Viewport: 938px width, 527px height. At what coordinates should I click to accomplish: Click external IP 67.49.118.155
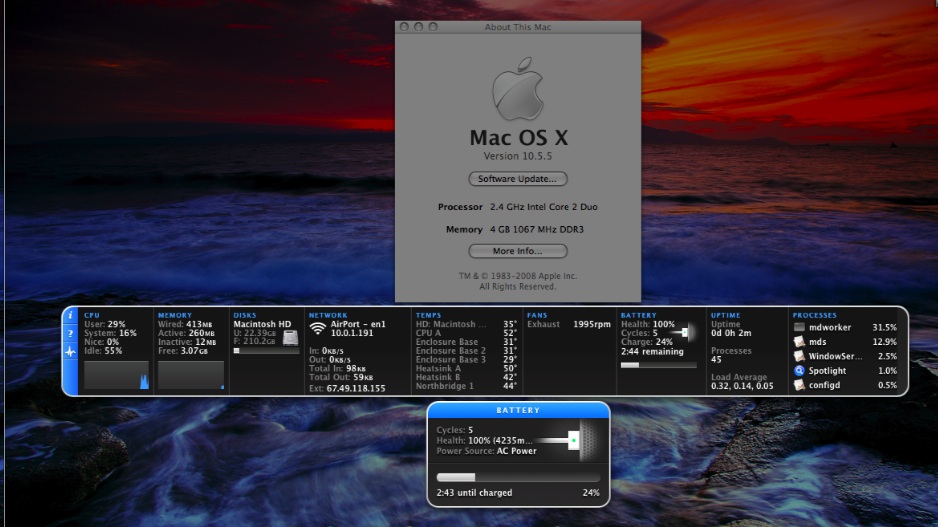tap(356, 389)
